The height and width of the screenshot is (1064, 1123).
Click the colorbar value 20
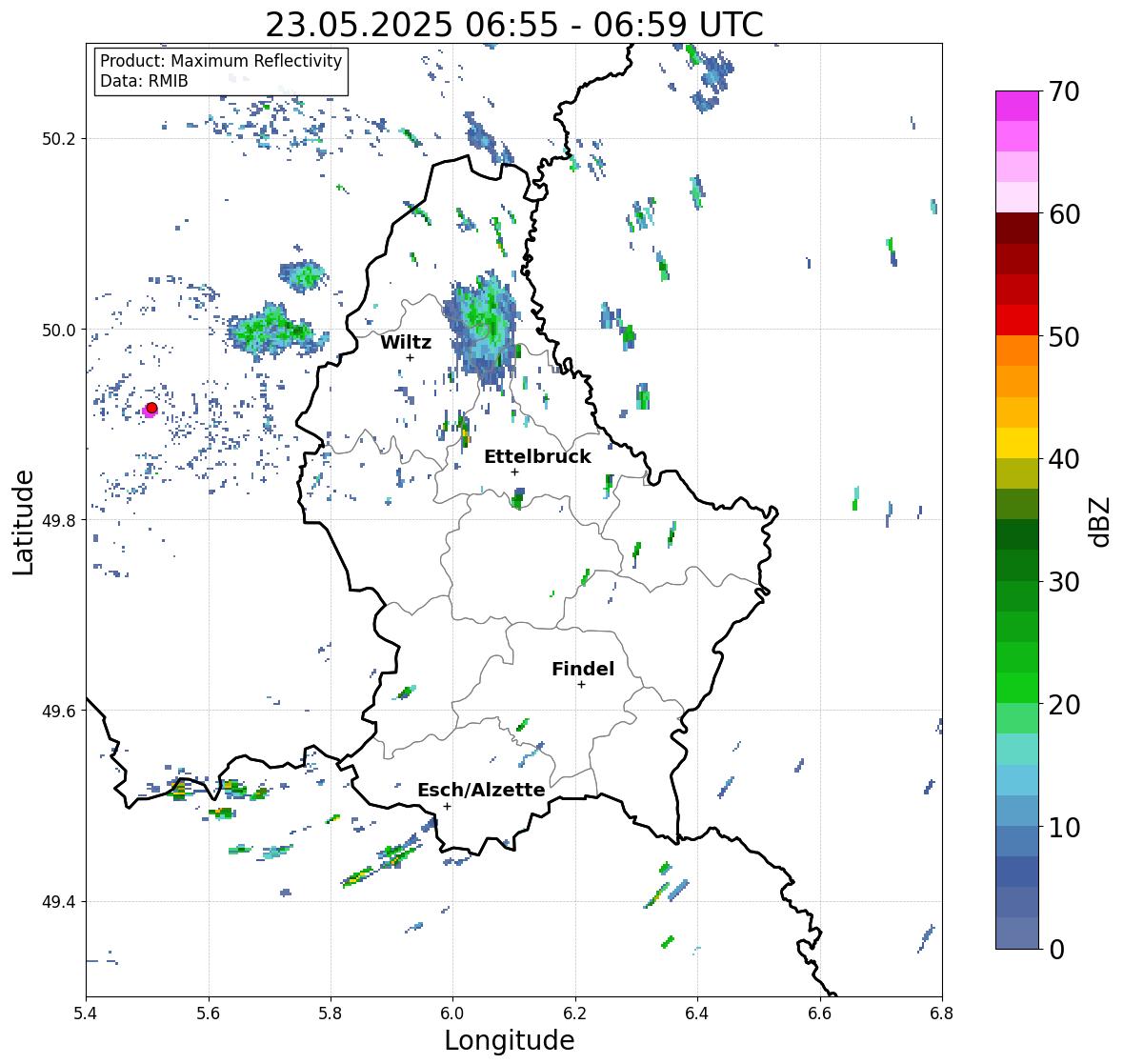click(x=1064, y=705)
